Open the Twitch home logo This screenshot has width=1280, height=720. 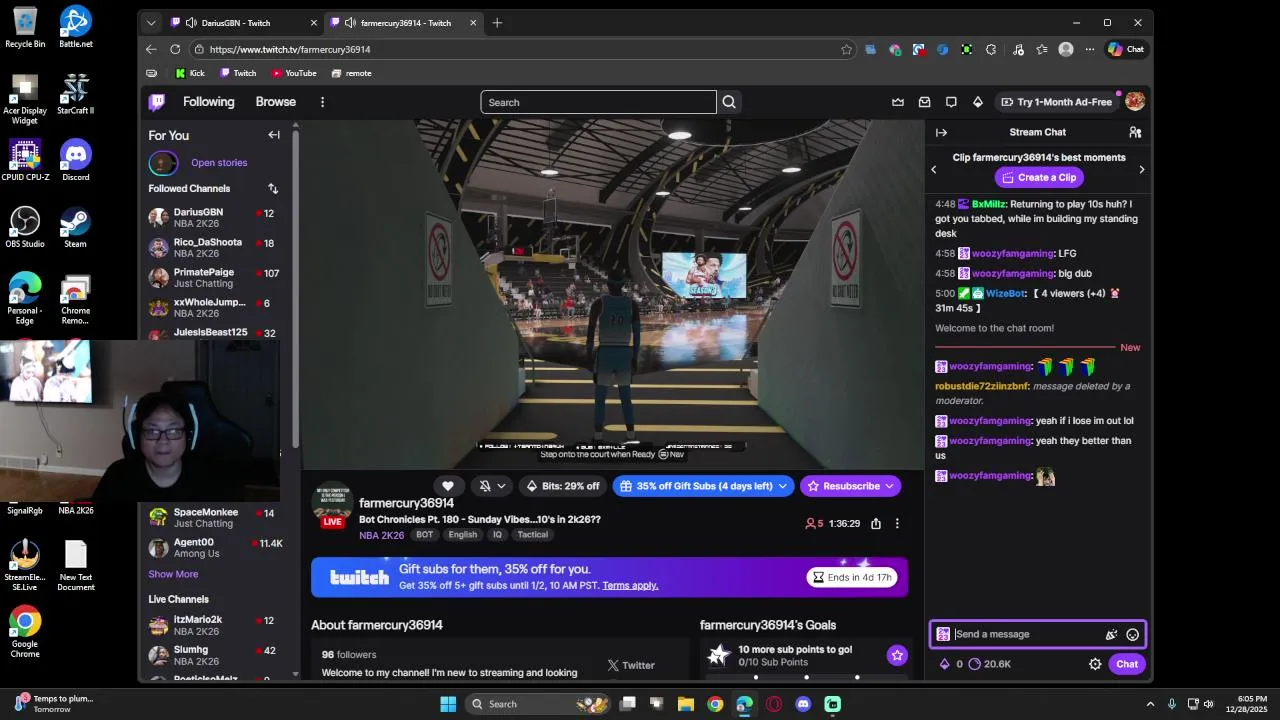157,102
